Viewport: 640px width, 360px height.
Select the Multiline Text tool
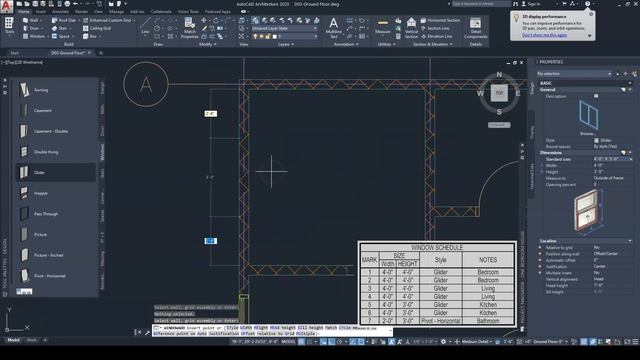[x=333, y=28]
